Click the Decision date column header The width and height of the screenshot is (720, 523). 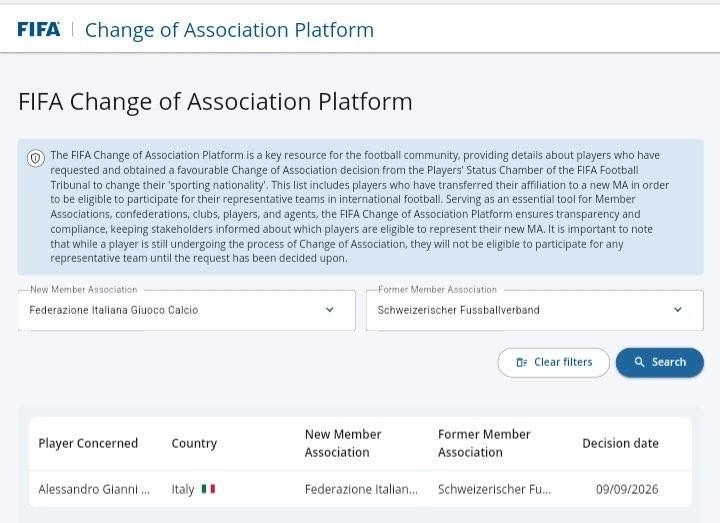[620, 443]
